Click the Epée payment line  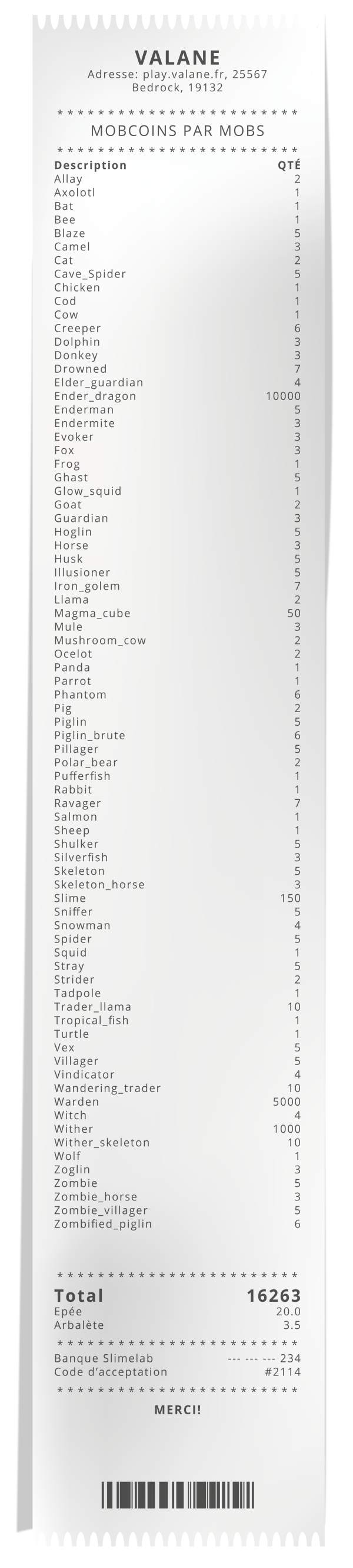click(x=178, y=1312)
